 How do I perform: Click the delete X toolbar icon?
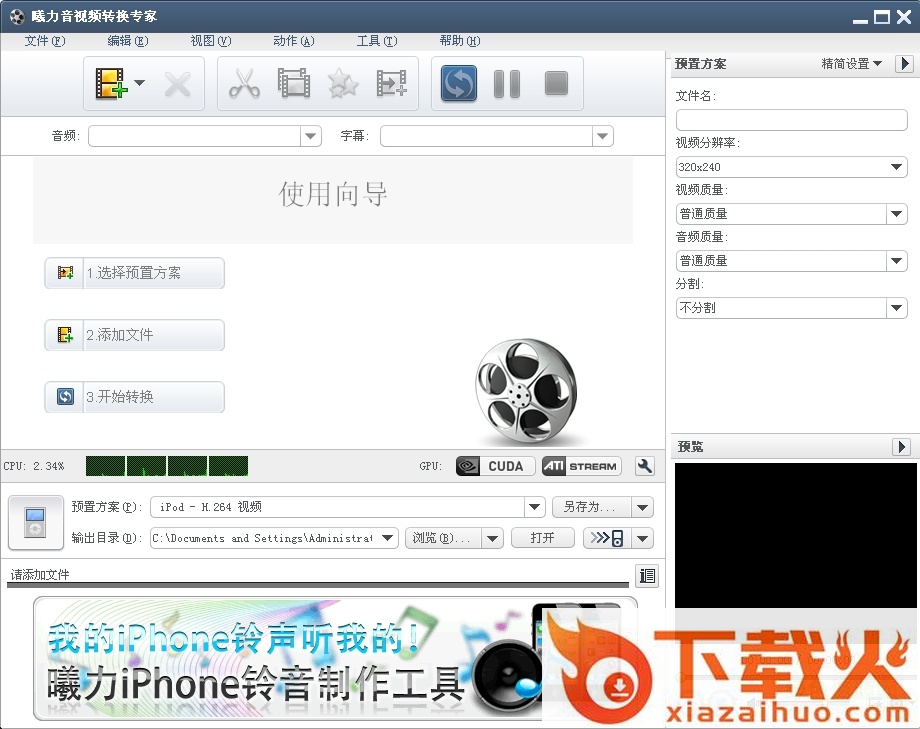pyautogui.click(x=177, y=84)
